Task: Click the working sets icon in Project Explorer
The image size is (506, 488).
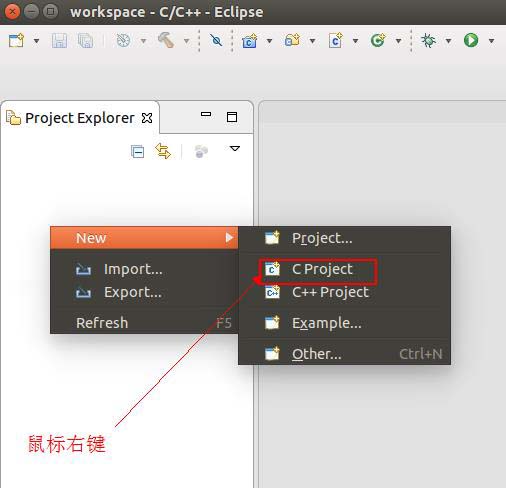Action: pyautogui.click(x=201, y=151)
